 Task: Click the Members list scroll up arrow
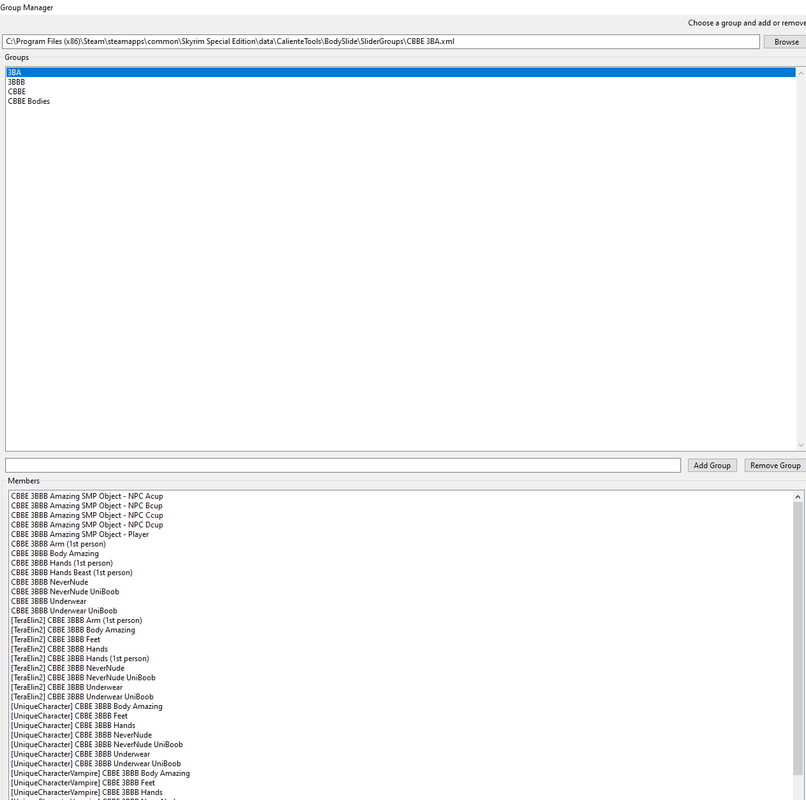(x=797, y=497)
